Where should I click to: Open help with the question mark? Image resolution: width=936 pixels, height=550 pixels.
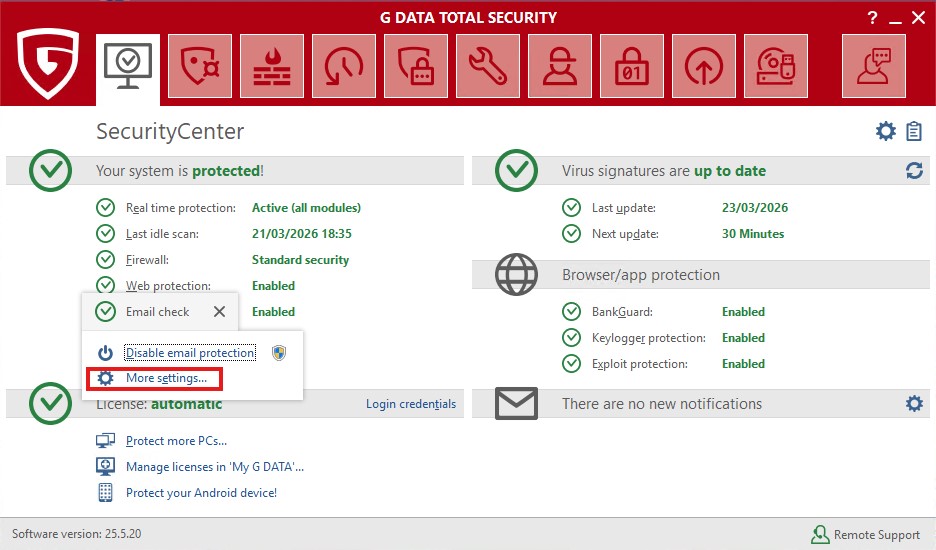tap(873, 18)
